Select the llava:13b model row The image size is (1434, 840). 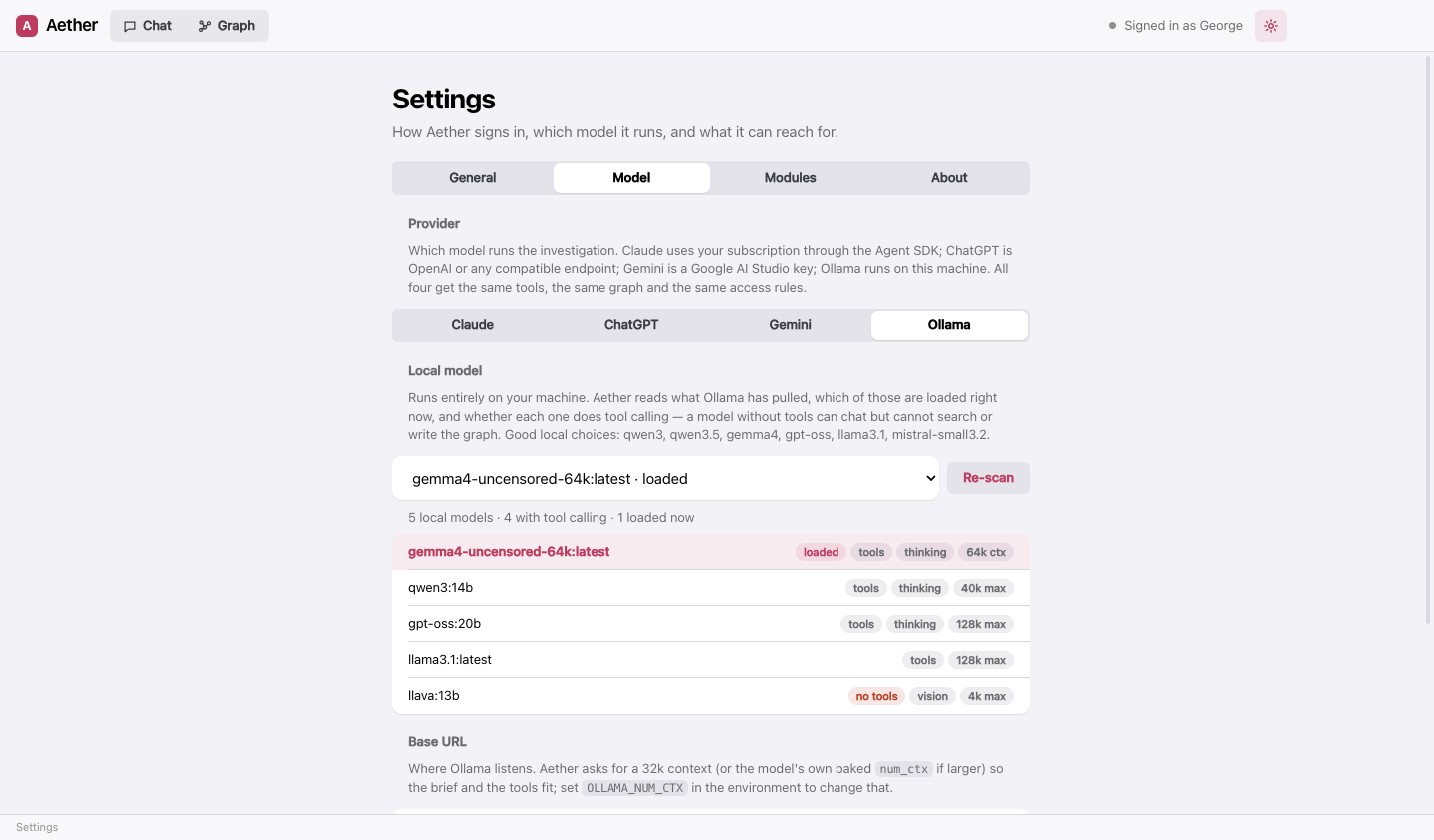coord(711,696)
